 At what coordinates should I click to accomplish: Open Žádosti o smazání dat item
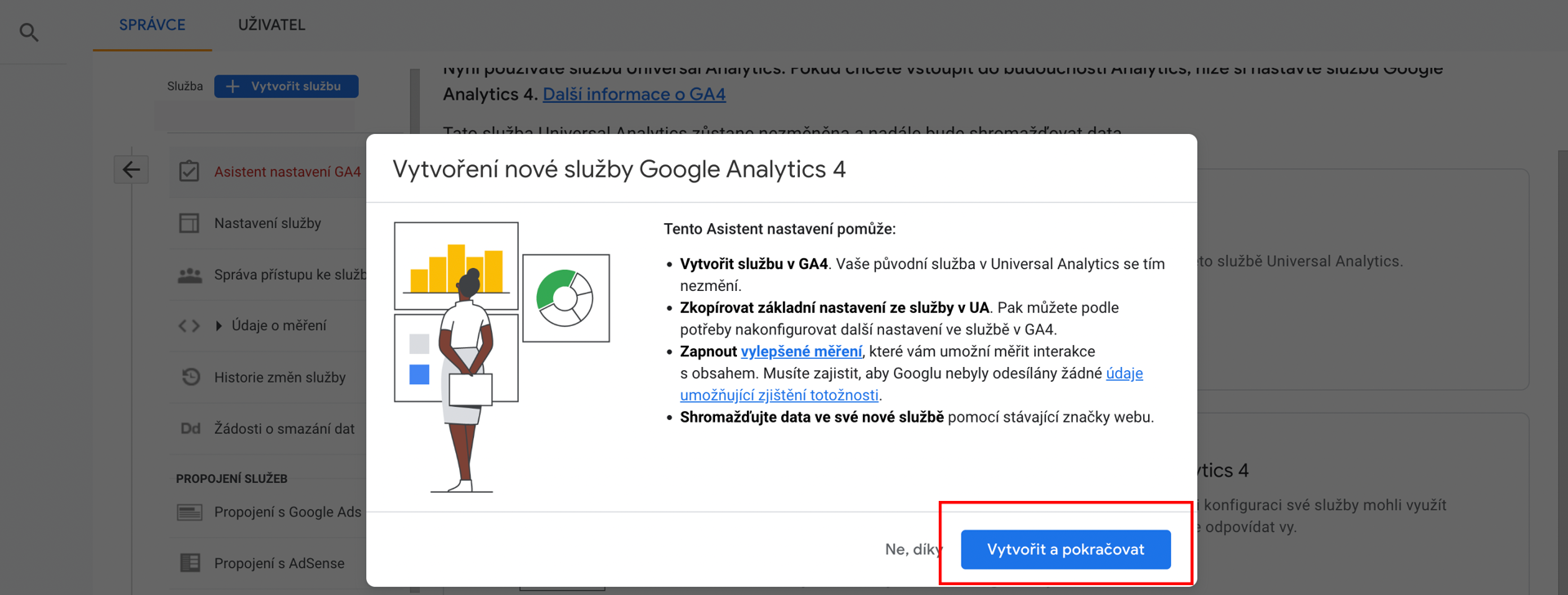pyautogui.click(x=284, y=428)
